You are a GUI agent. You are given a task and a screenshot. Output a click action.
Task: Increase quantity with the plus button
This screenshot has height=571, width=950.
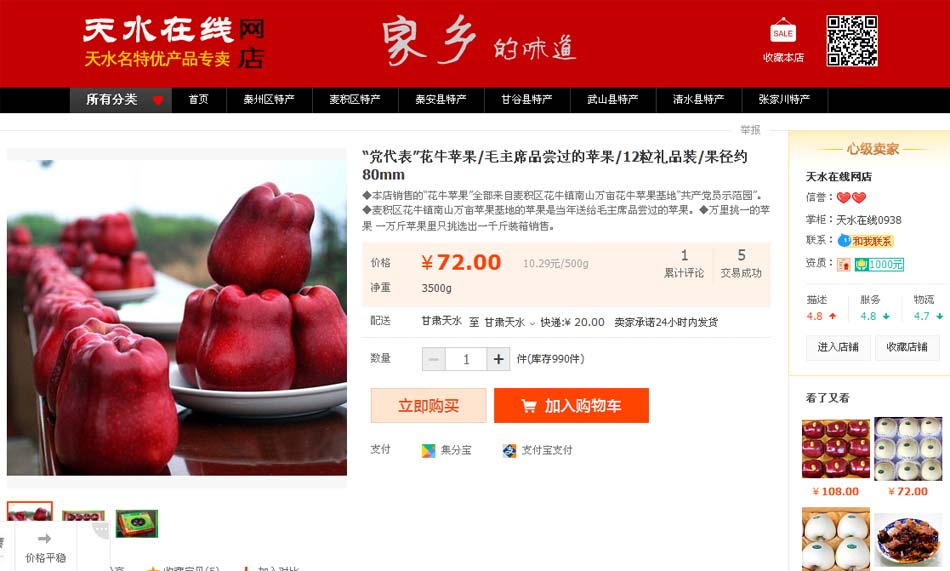point(498,359)
